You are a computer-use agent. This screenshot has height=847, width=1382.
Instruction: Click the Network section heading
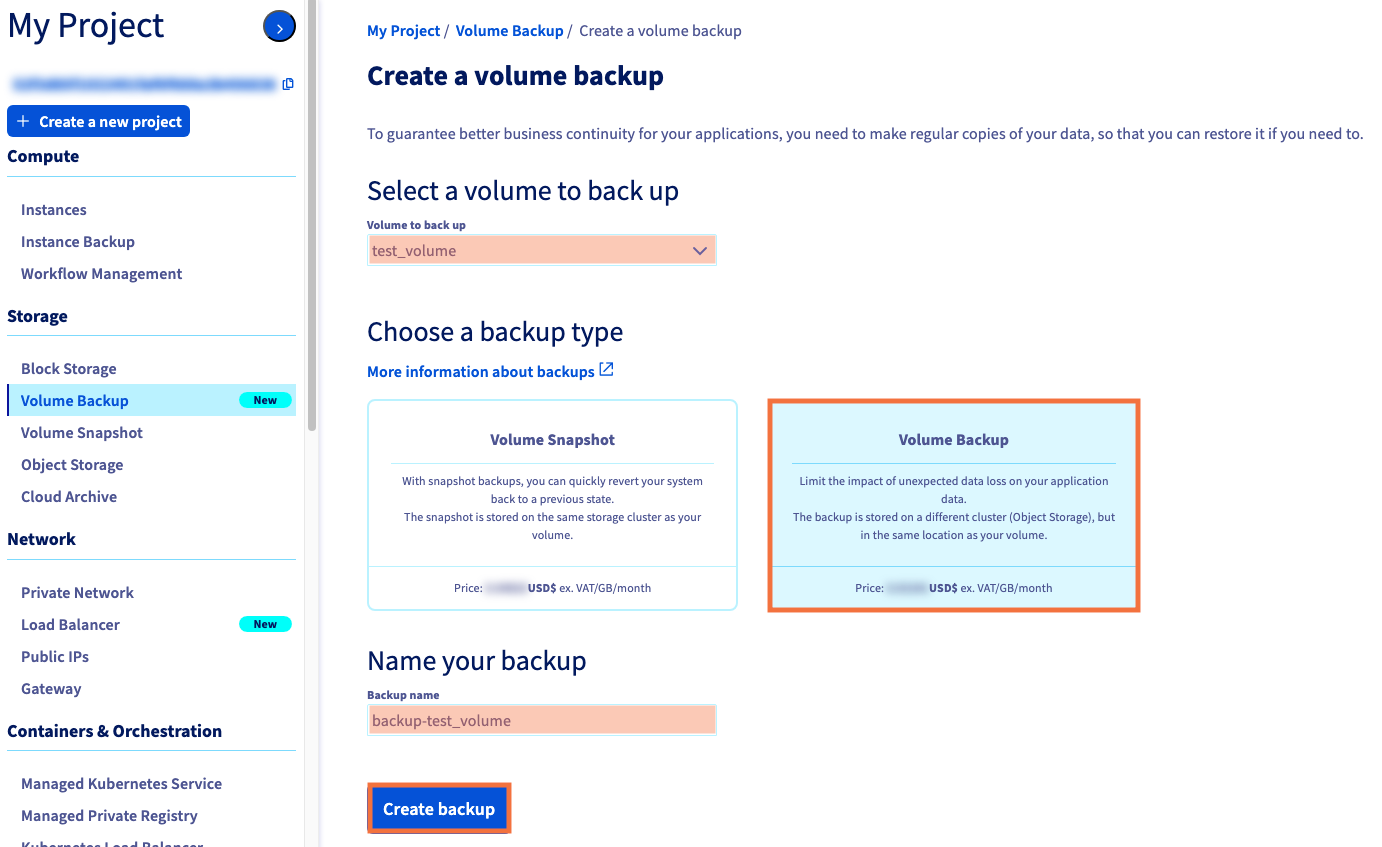[x=41, y=539]
